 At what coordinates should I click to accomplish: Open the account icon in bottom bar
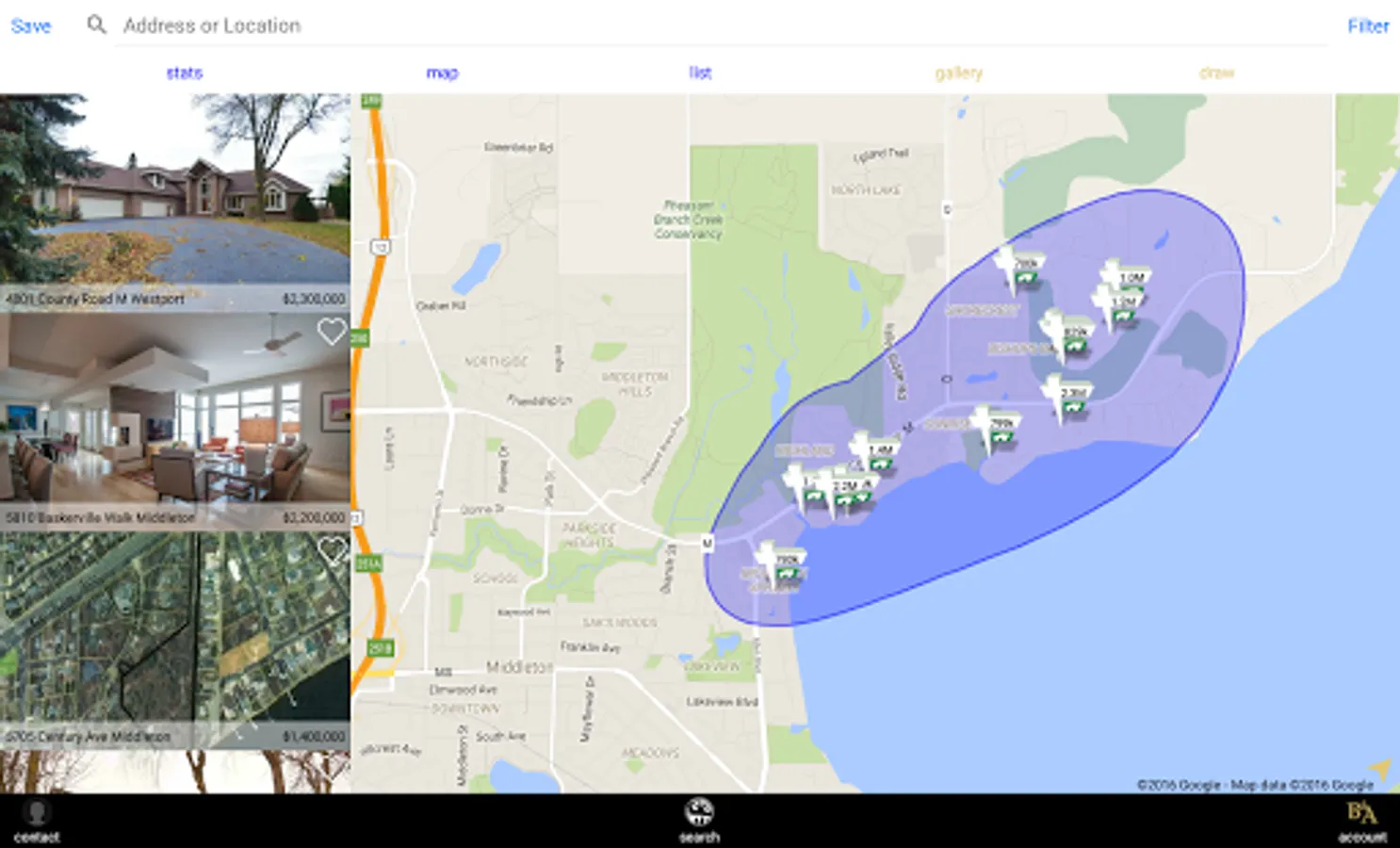[1361, 820]
